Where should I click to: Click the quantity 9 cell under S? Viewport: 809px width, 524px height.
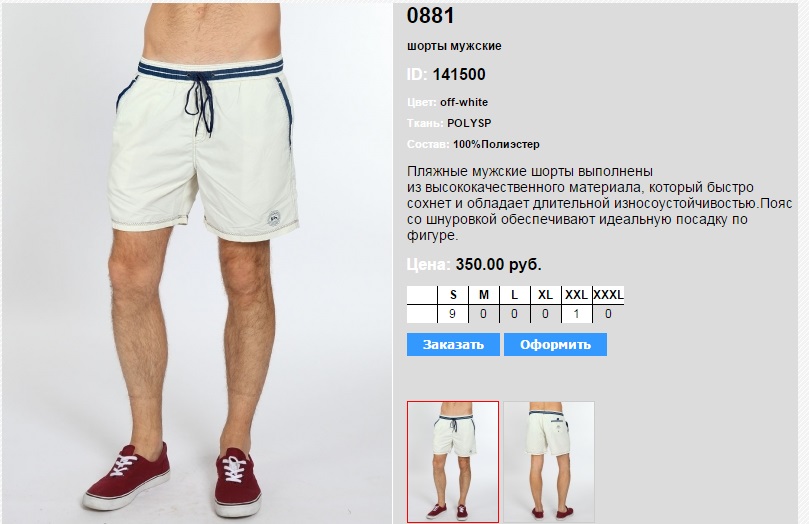point(453,314)
